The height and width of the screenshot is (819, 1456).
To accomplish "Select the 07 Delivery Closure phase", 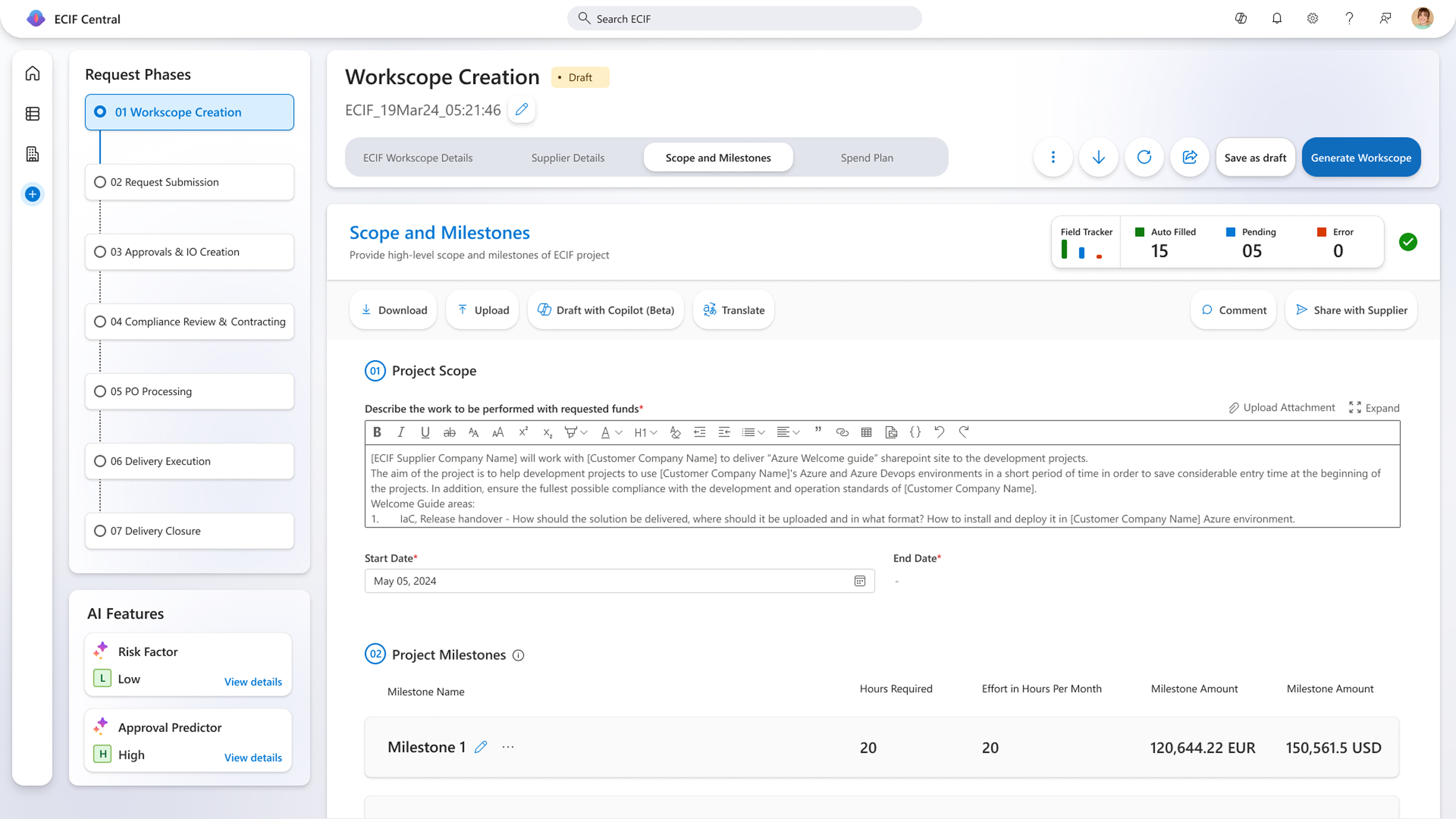I will point(190,531).
